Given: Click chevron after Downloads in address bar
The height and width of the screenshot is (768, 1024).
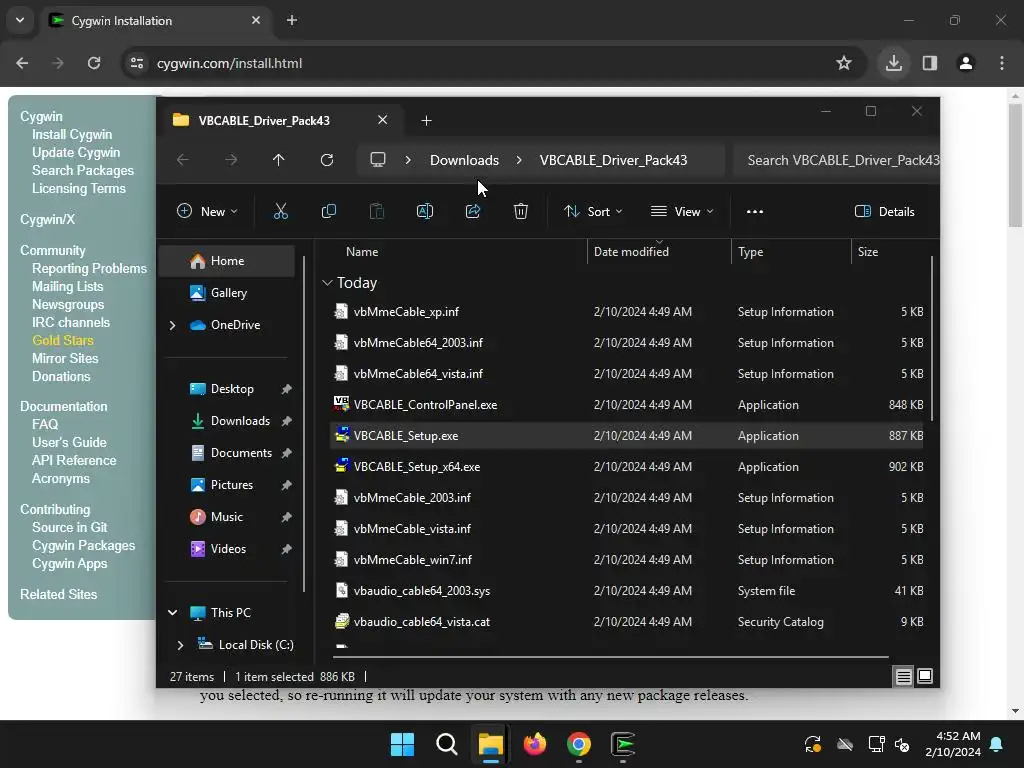Looking at the screenshot, I should tap(519, 160).
